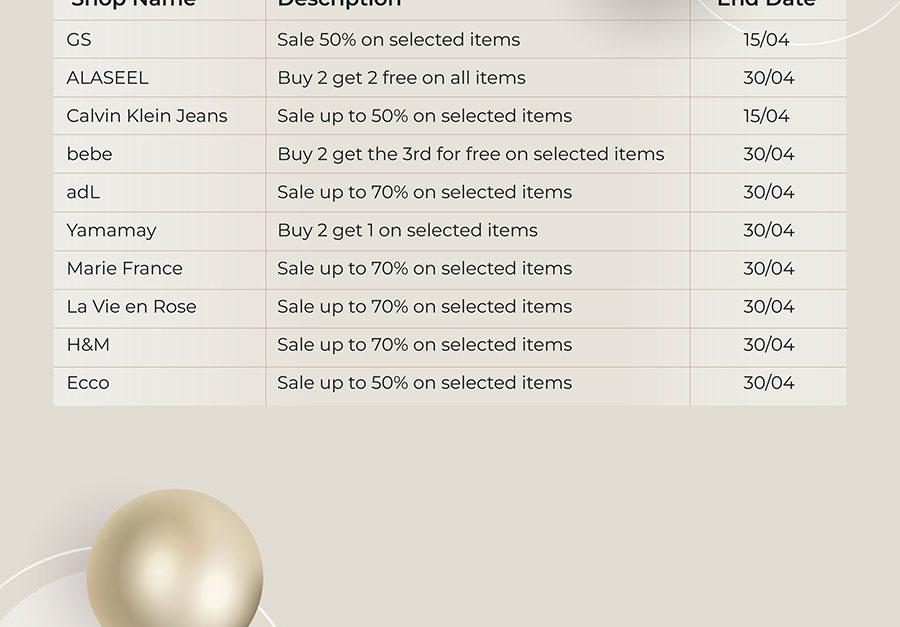Click the golden pearl sphere graphic
Viewport: 900px width, 627px height.
click(175, 558)
